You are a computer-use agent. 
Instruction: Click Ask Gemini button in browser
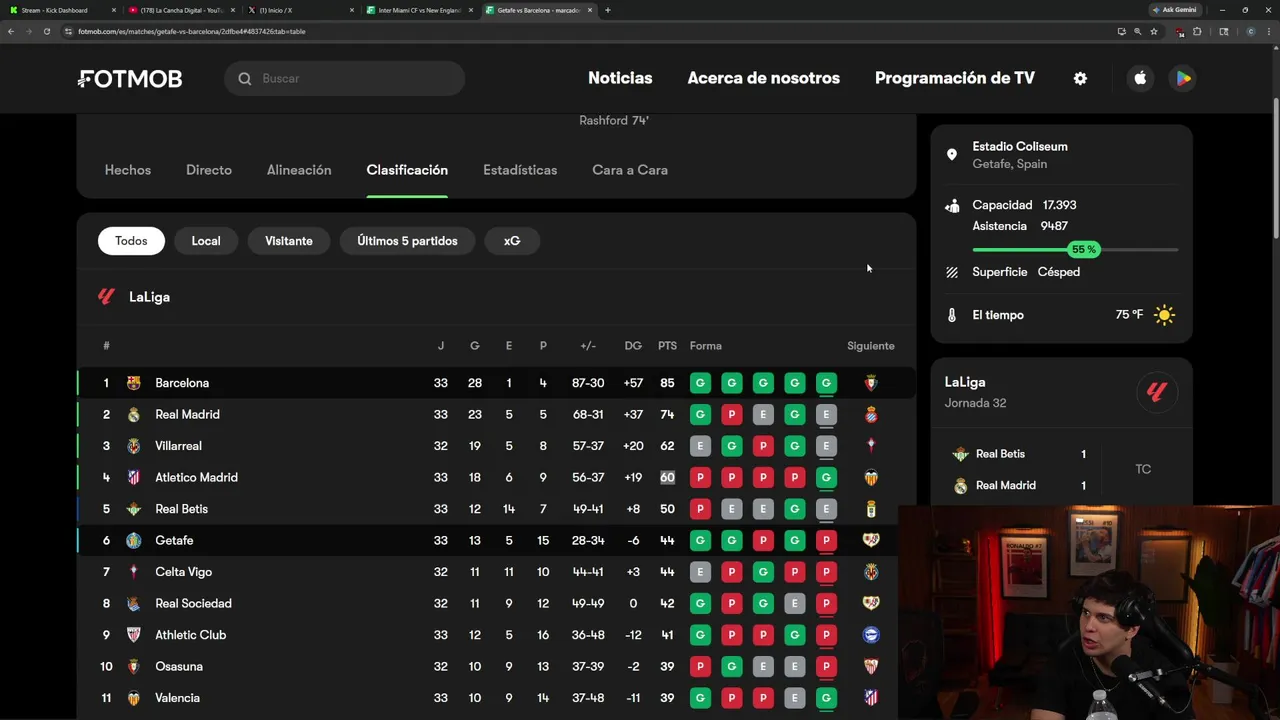[x=1175, y=10]
